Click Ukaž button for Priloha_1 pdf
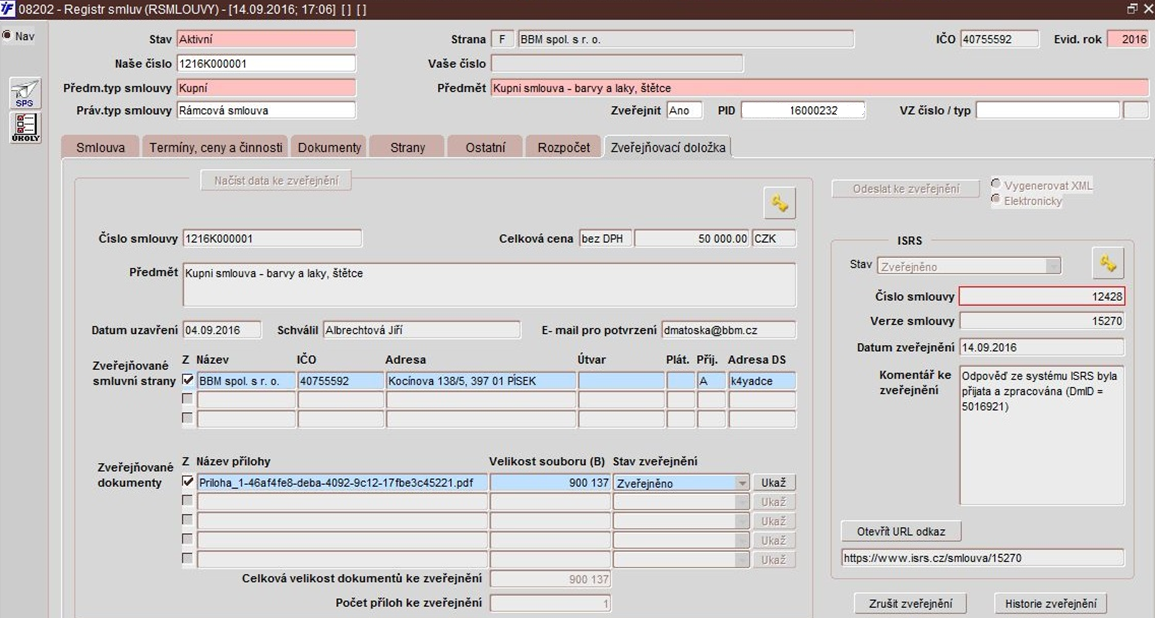The width and height of the screenshot is (1155, 618). pyautogui.click(x=773, y=483)
